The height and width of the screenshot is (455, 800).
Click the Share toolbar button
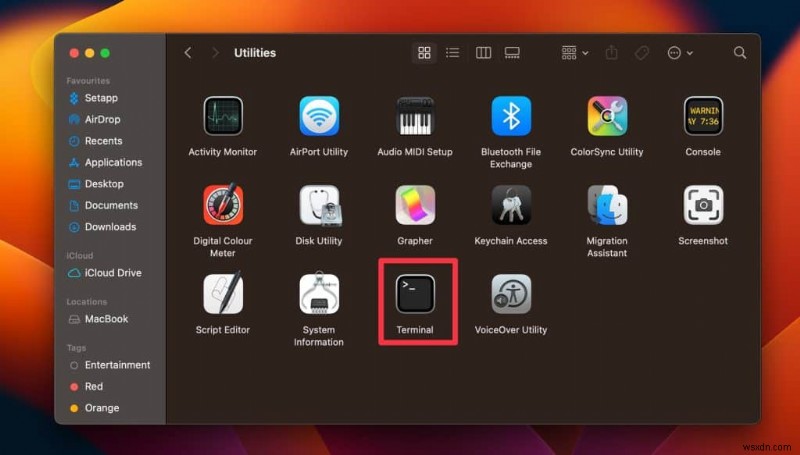[x=611, y=53]
